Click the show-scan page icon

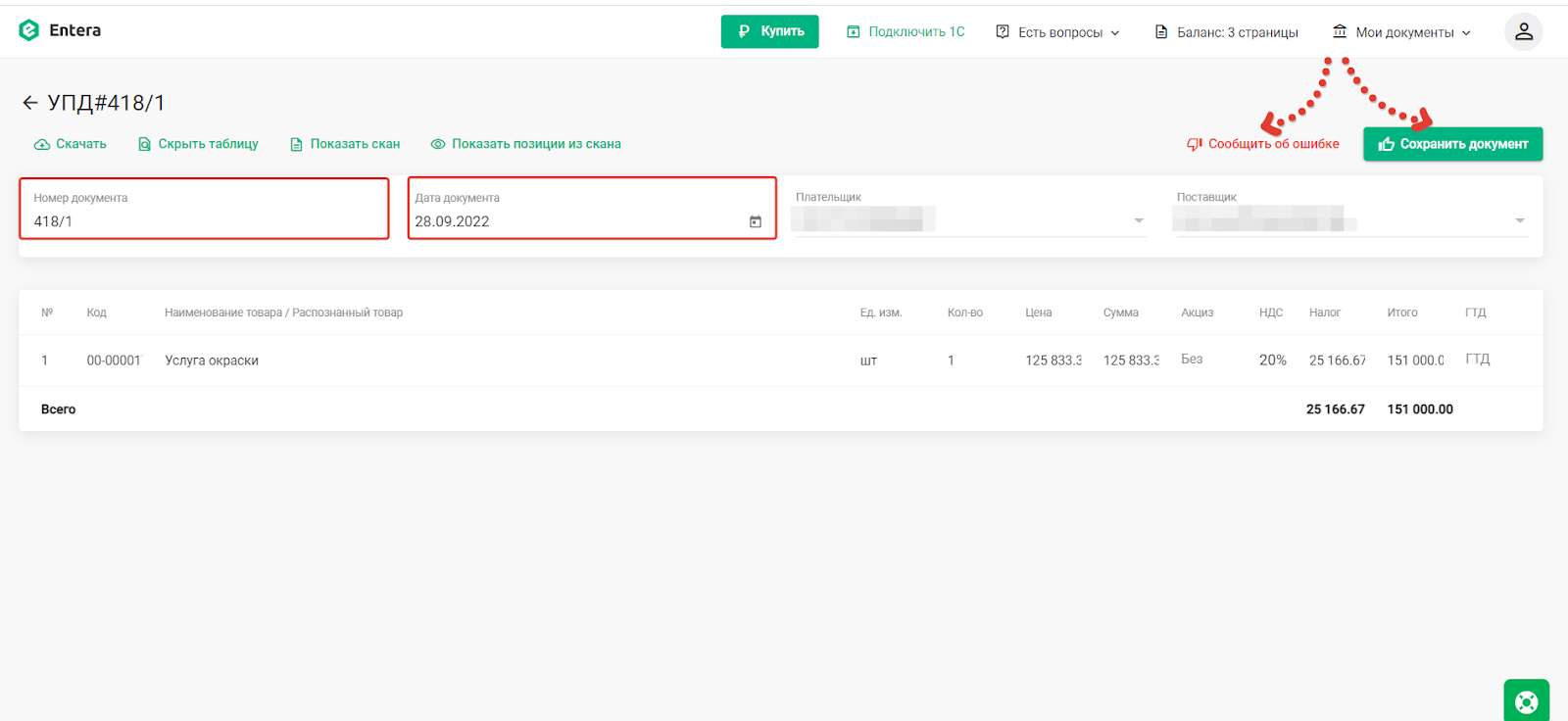click(x=296, y=144)
